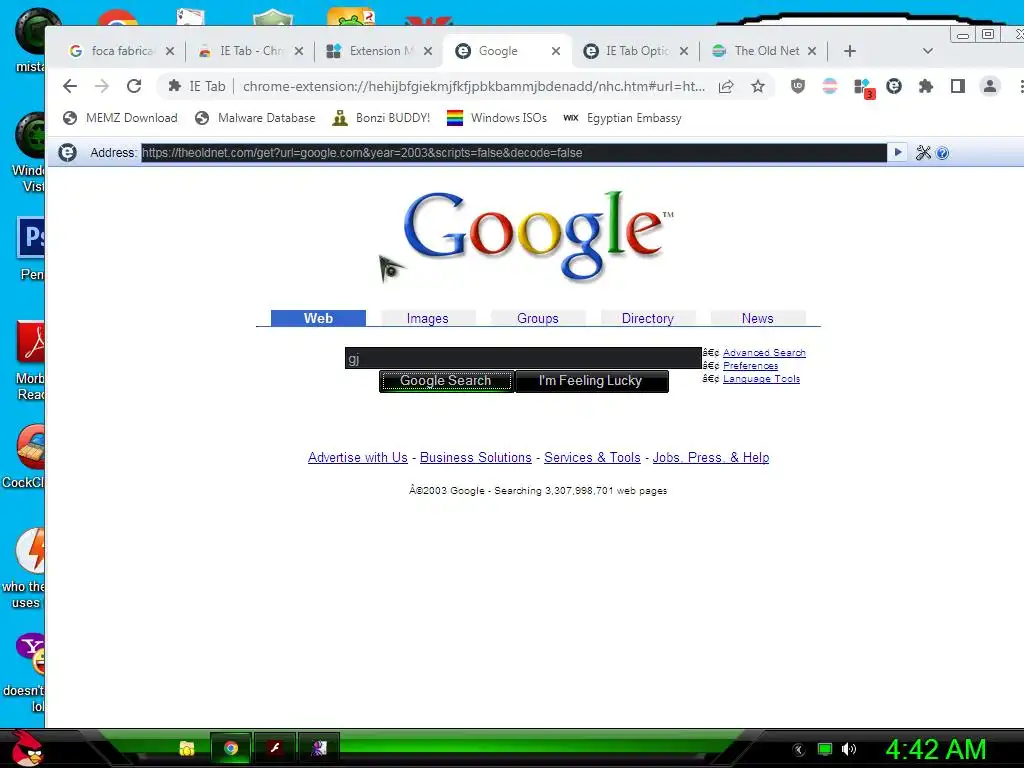The image size is (1024, 768).
Task: Toggle the Chrome side panel
Action: point(957,86)
